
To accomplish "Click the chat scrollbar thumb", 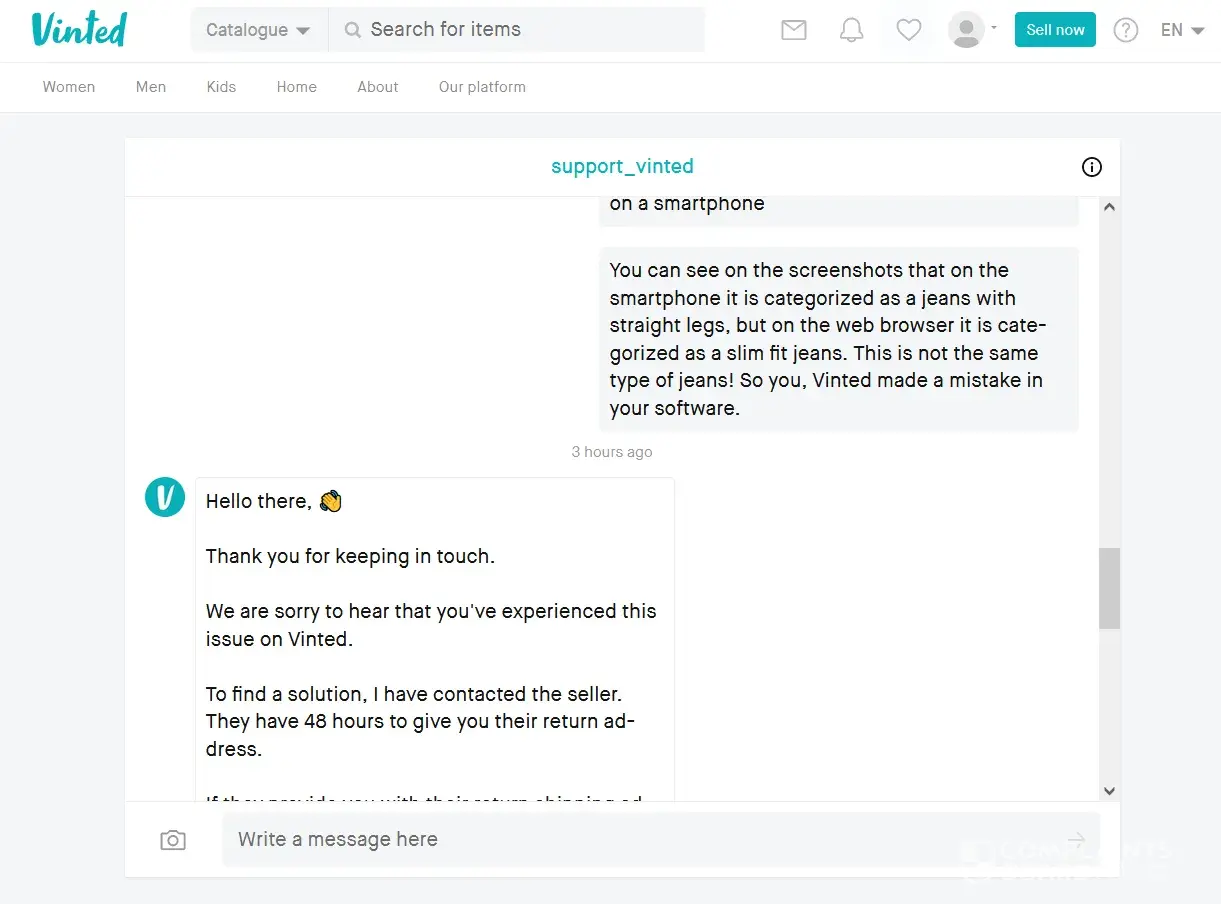I will tap(1109, 588).
